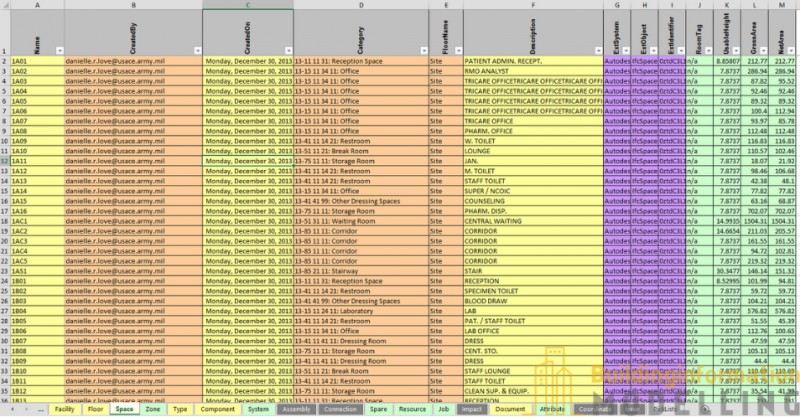Select column F header
This screenshot has width=800, height=417.
(533, 5)
